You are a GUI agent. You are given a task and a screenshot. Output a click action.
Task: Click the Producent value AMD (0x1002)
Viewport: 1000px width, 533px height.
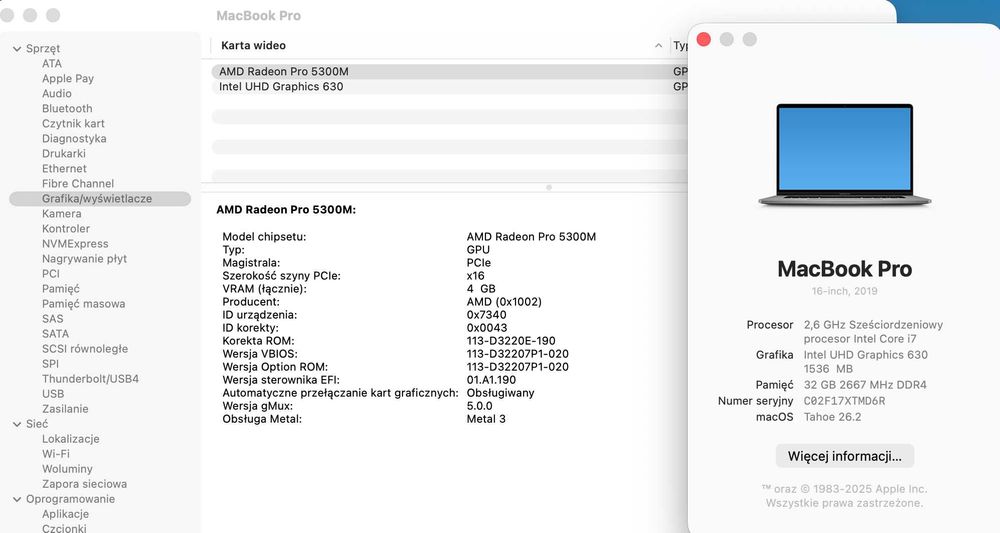[504, 302]
